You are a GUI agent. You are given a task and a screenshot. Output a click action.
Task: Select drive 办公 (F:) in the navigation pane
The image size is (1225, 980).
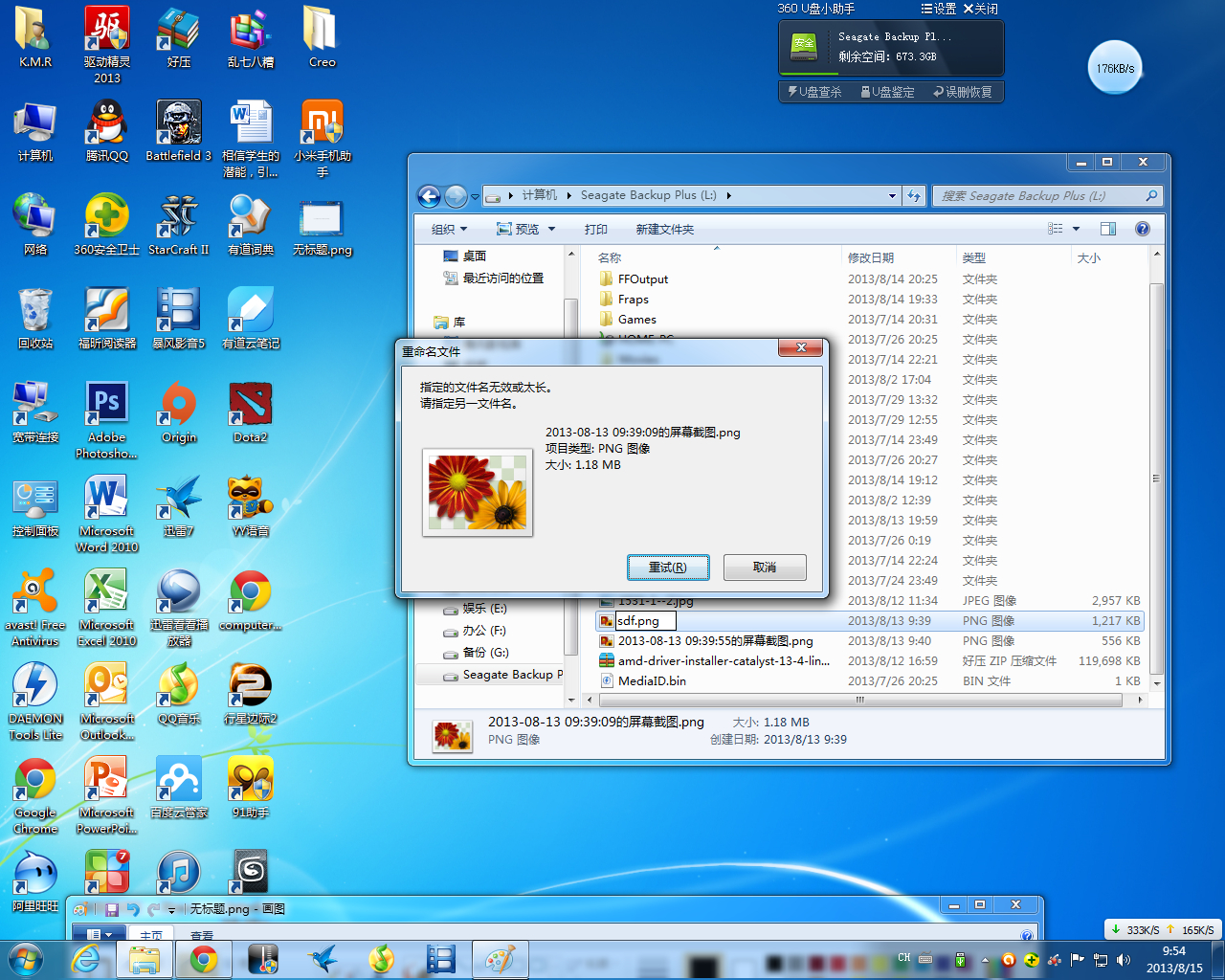point(484,632)
